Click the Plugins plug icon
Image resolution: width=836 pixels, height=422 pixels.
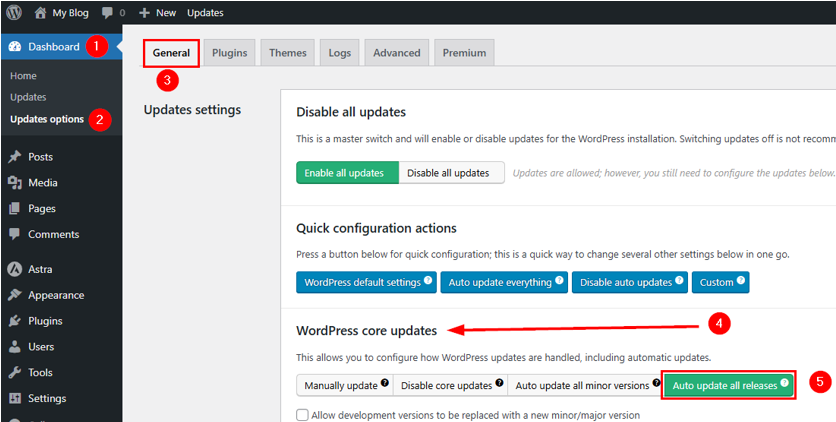point(15,321)
